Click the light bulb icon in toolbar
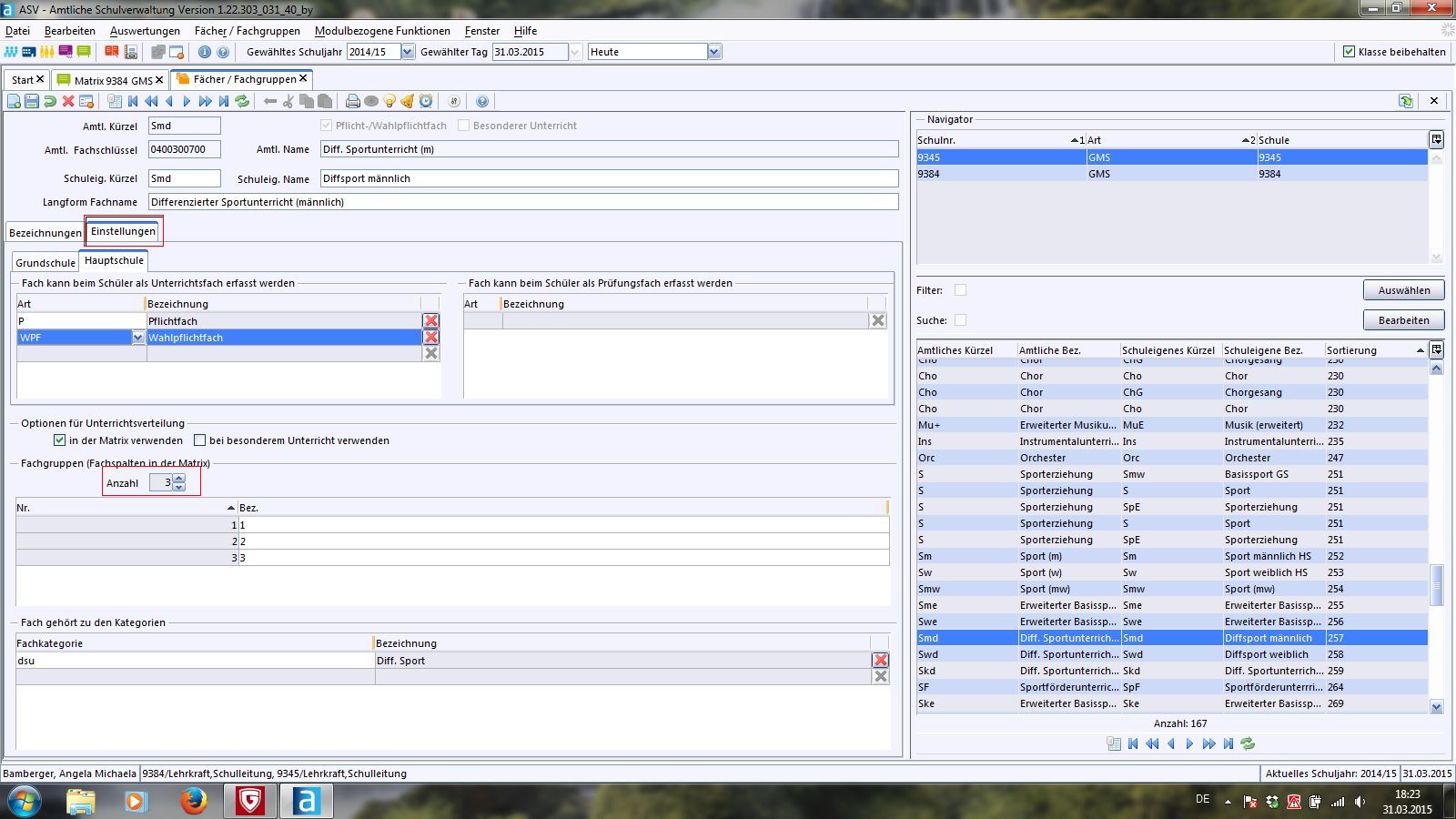Viewport: 1456px width, 819px height. pos(389,101)
